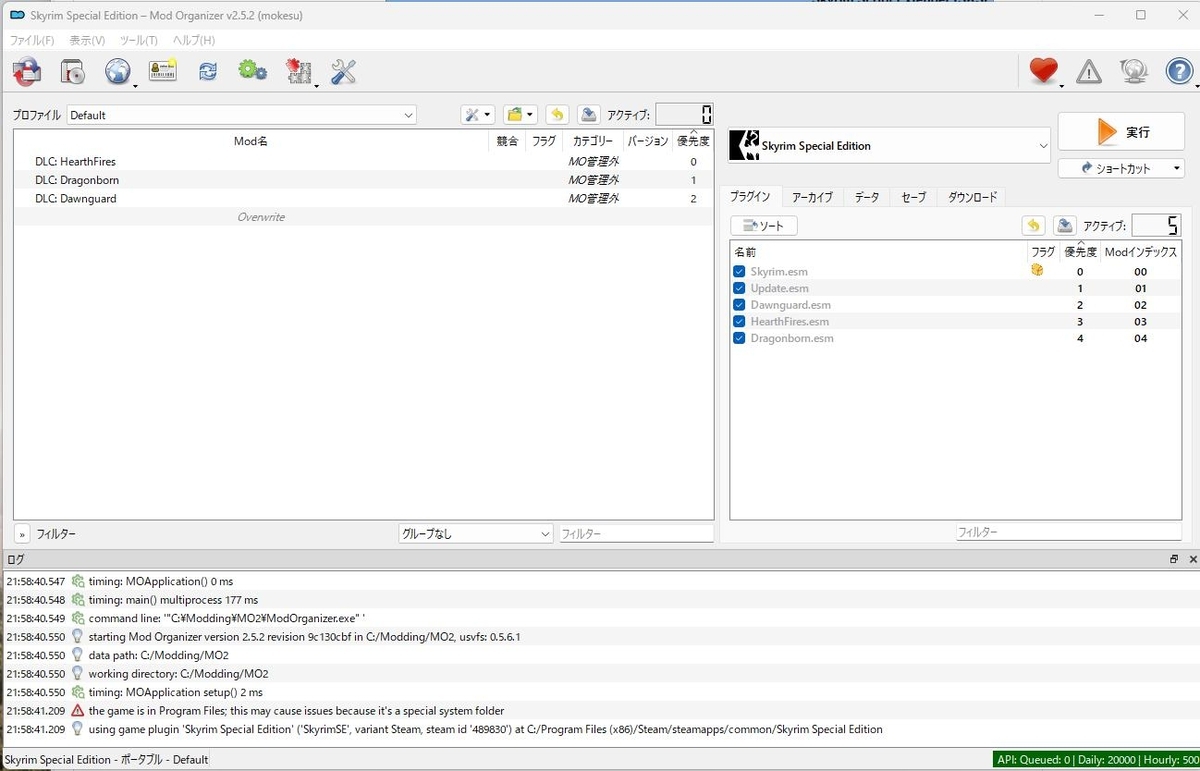This screenshot has width=1200, height=771.
Task: Click the globe Update check icon
Action: click(1134, 71)
